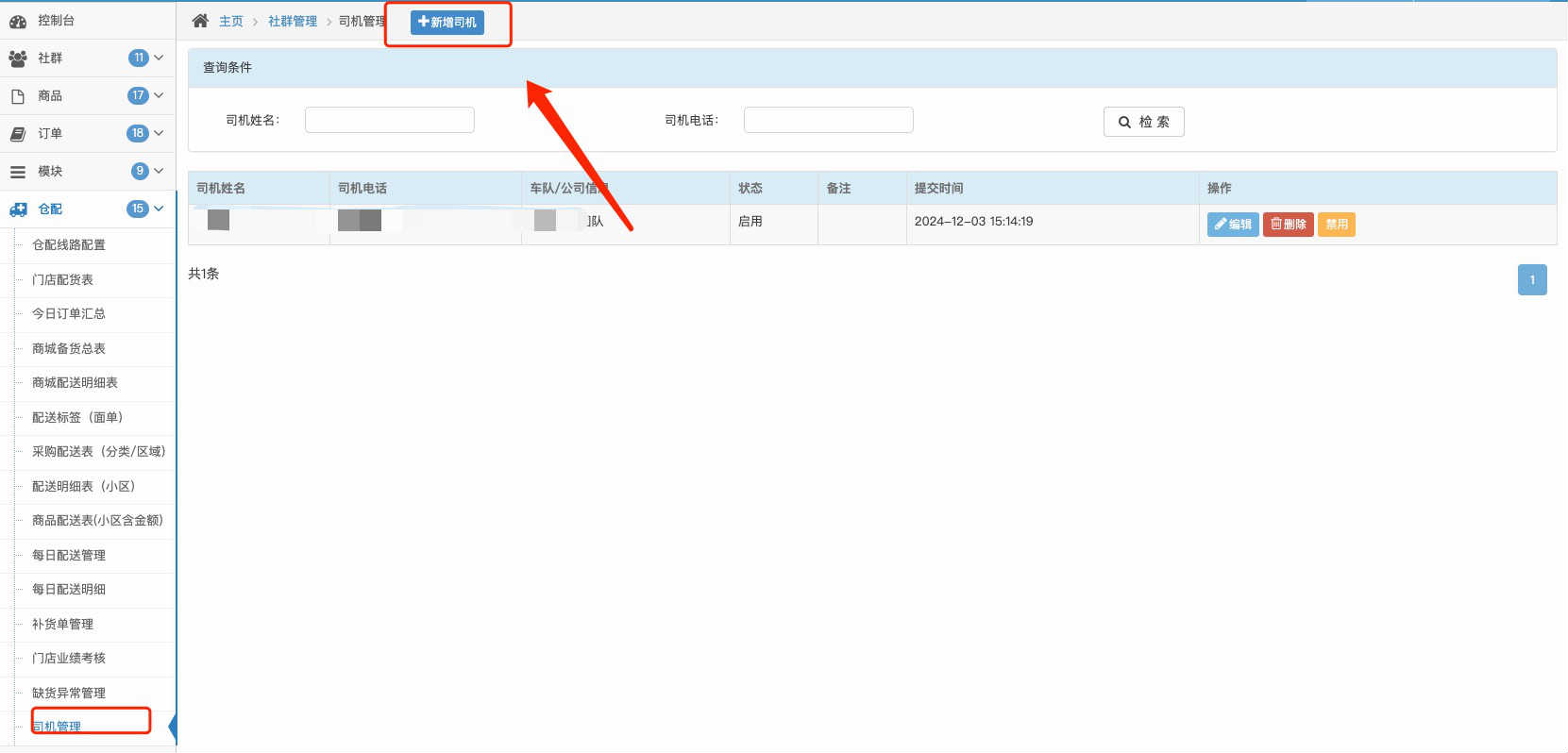Expand the 模块 menu chevron

click(159, 171)
